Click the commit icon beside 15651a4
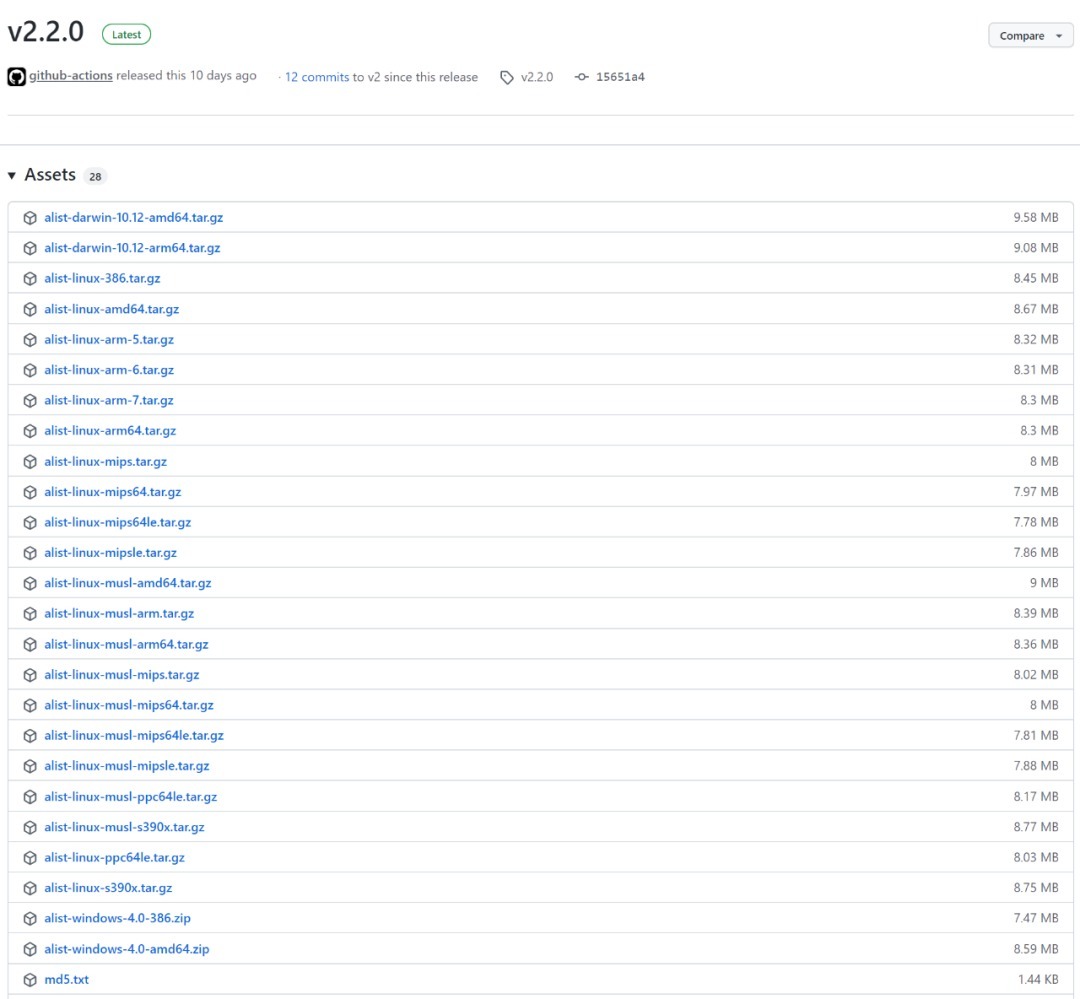This screenshot has height=999, width=1080. tap(582, 77)
